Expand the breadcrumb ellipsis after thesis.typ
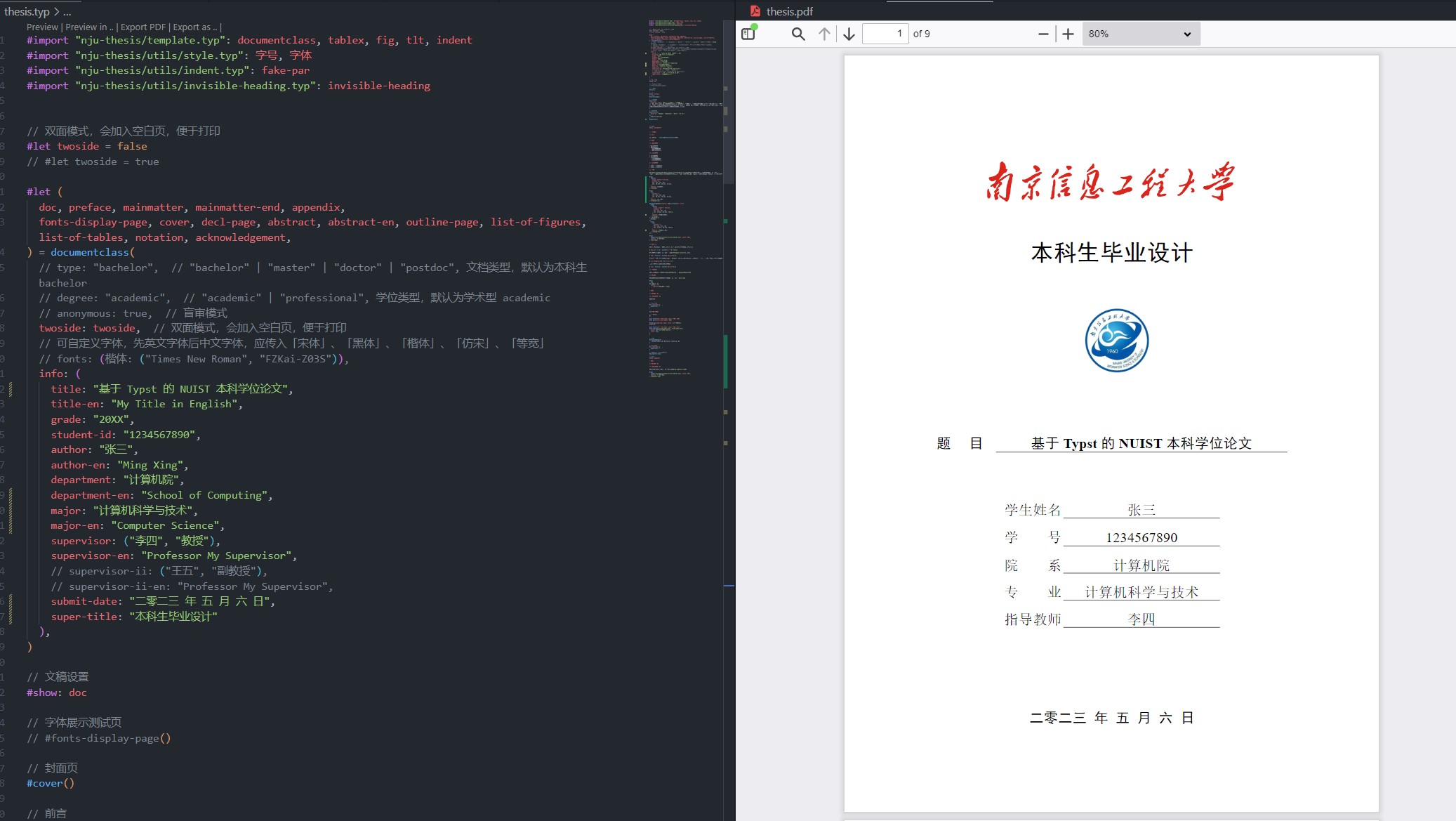 coord(67,11)
